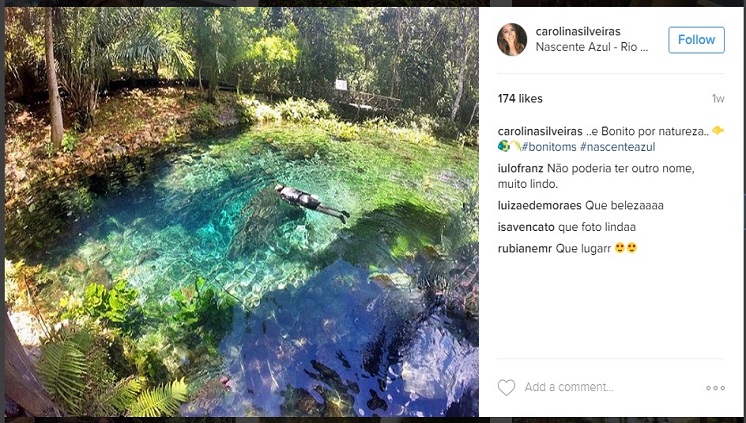Click the heart-eyes emojis in rubianemr's comment
This screenshot has width=746, height=423.
coord(626,248)
